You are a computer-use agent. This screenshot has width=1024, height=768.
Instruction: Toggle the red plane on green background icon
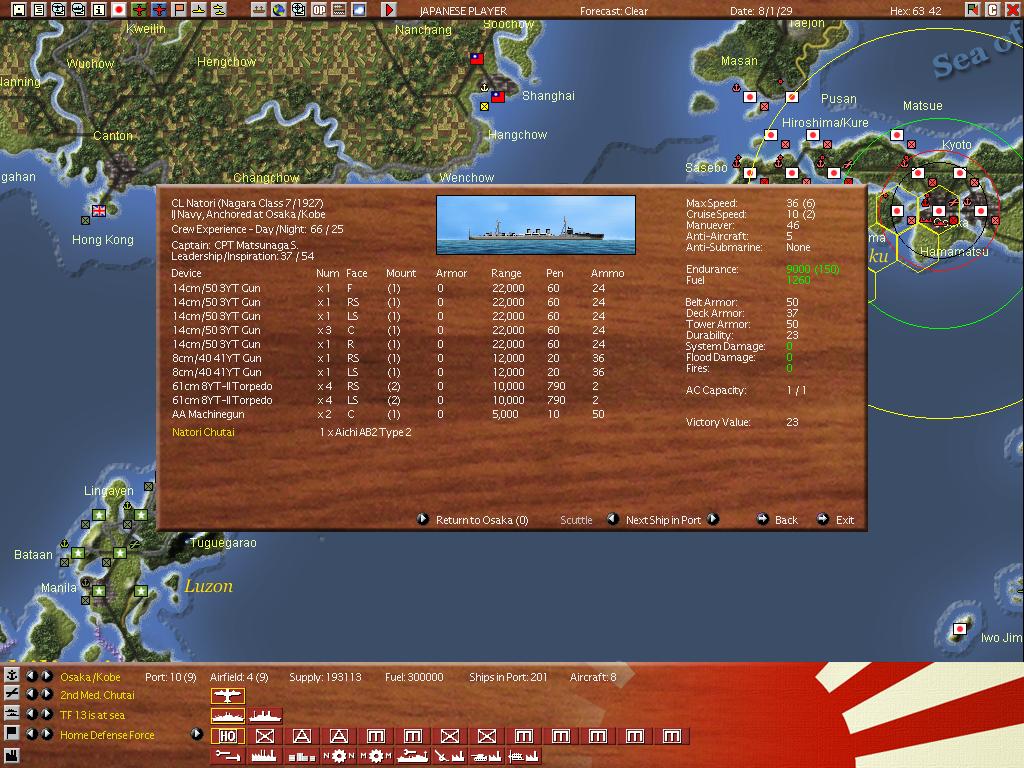pyautogui.click(x=139, y=10)
